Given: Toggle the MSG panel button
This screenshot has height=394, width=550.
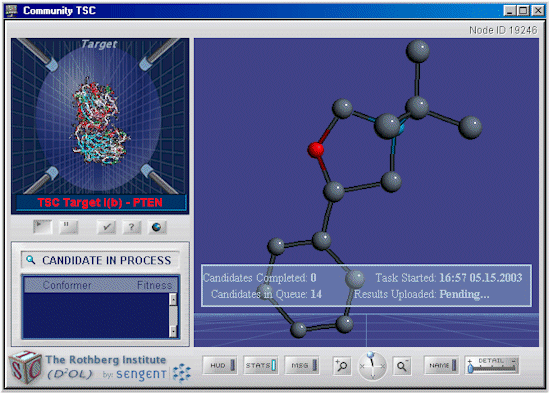Looking at the screenshot, I should pyautogui.click(x=302, y=365).
